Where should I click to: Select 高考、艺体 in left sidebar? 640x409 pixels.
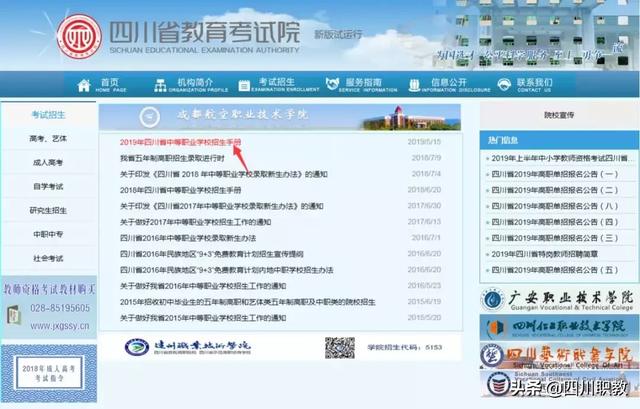click(48, 139)
